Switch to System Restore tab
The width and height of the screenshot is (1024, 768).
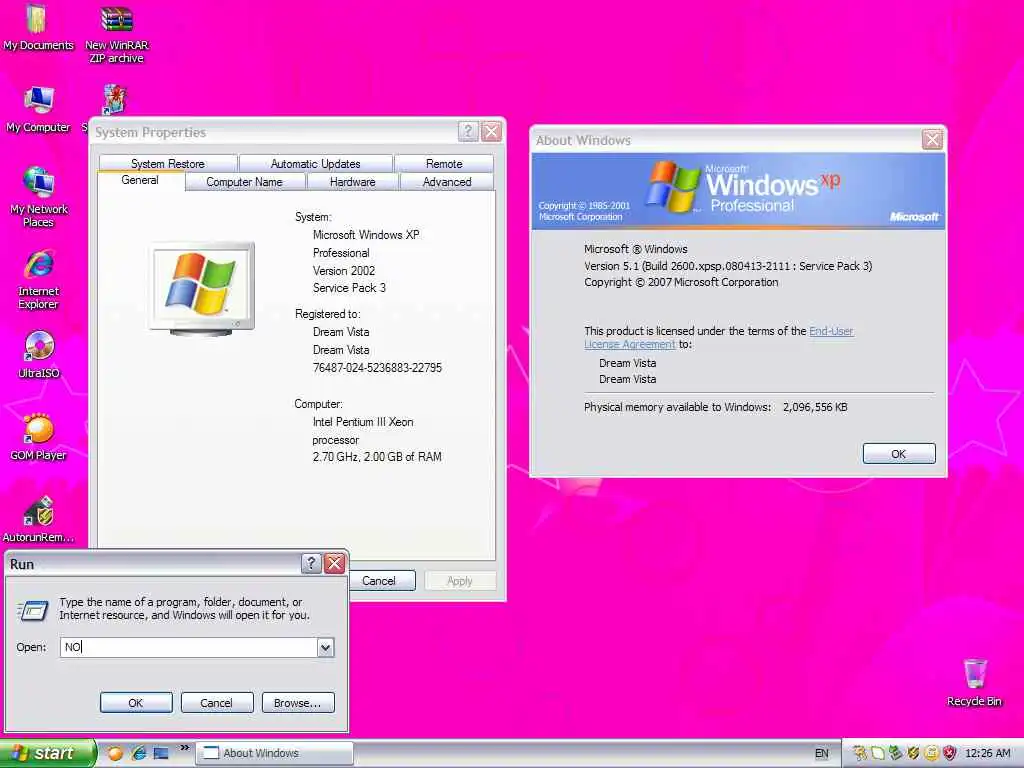pyautogui.click(x=168, y=163)
